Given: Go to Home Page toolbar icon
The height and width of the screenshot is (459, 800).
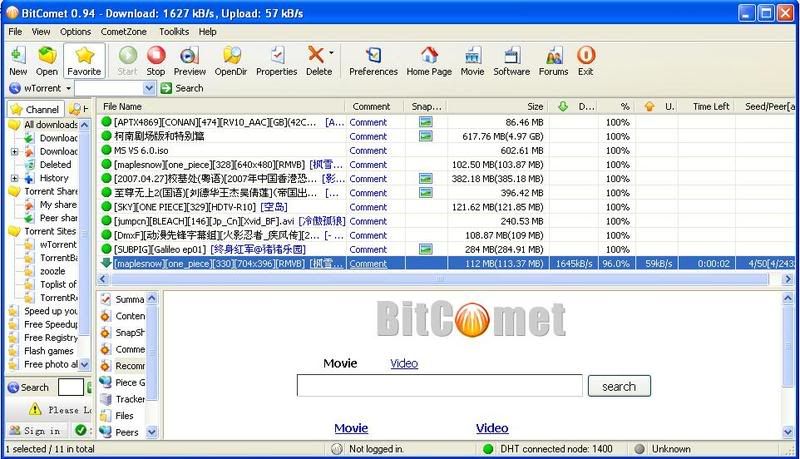Looking at the screenshot, I should [429, 55].
